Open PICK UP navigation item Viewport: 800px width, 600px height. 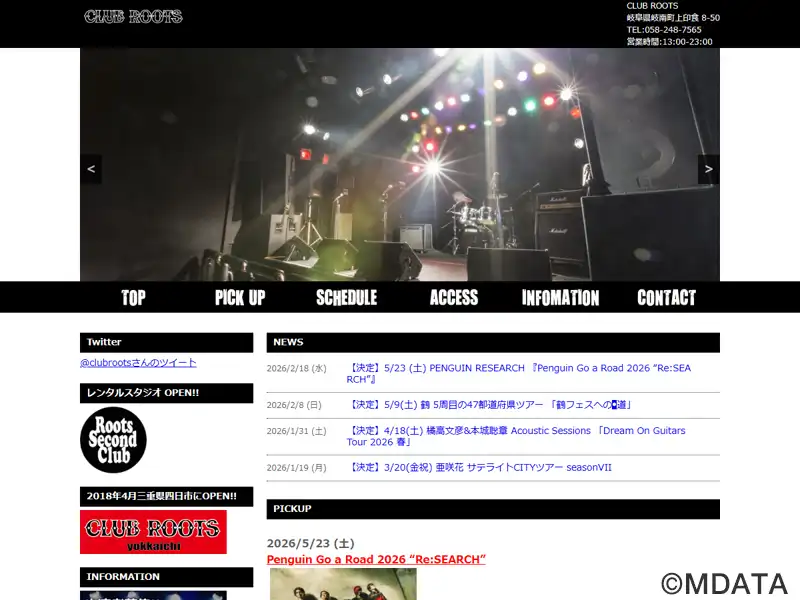[240, 297]
